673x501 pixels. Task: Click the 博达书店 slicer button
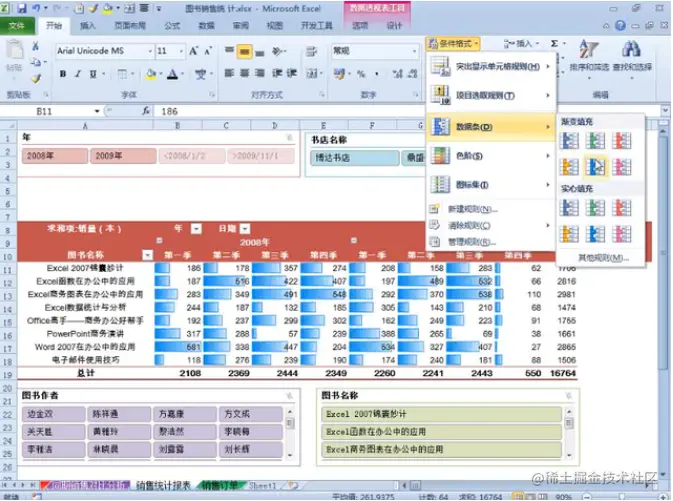pyautogui.click(x=355, y=158)
